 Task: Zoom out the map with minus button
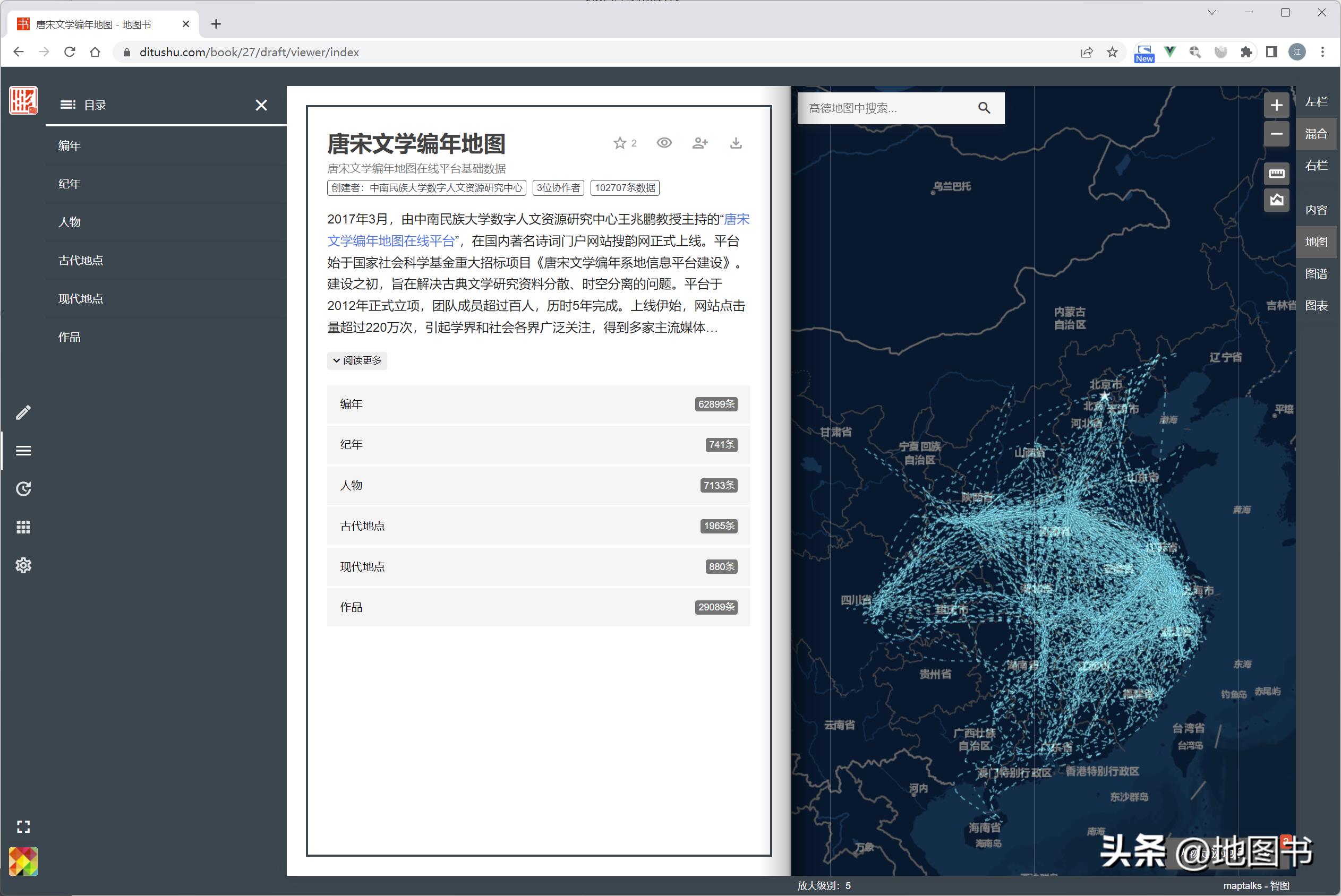pos(1276,134)
